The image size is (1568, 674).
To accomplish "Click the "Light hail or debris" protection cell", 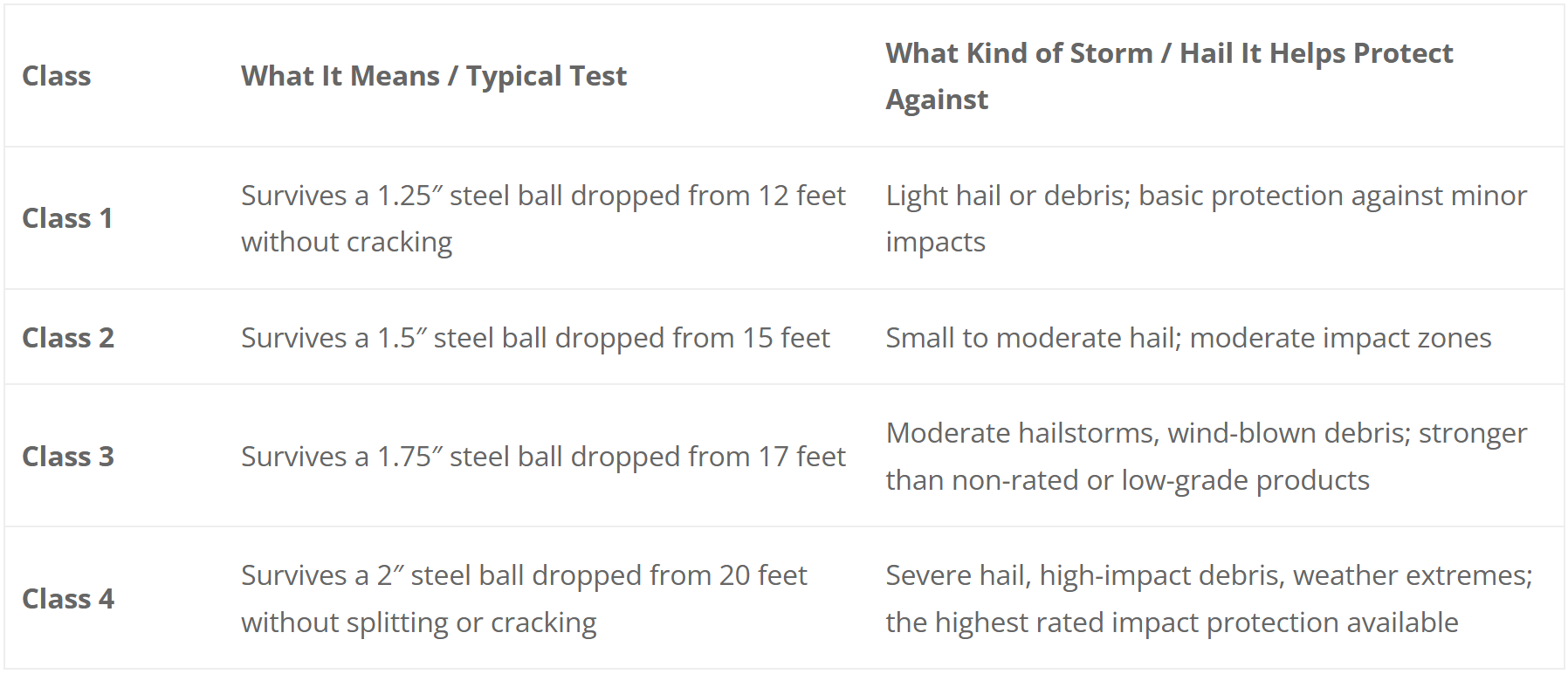I will click(1206, 196).
